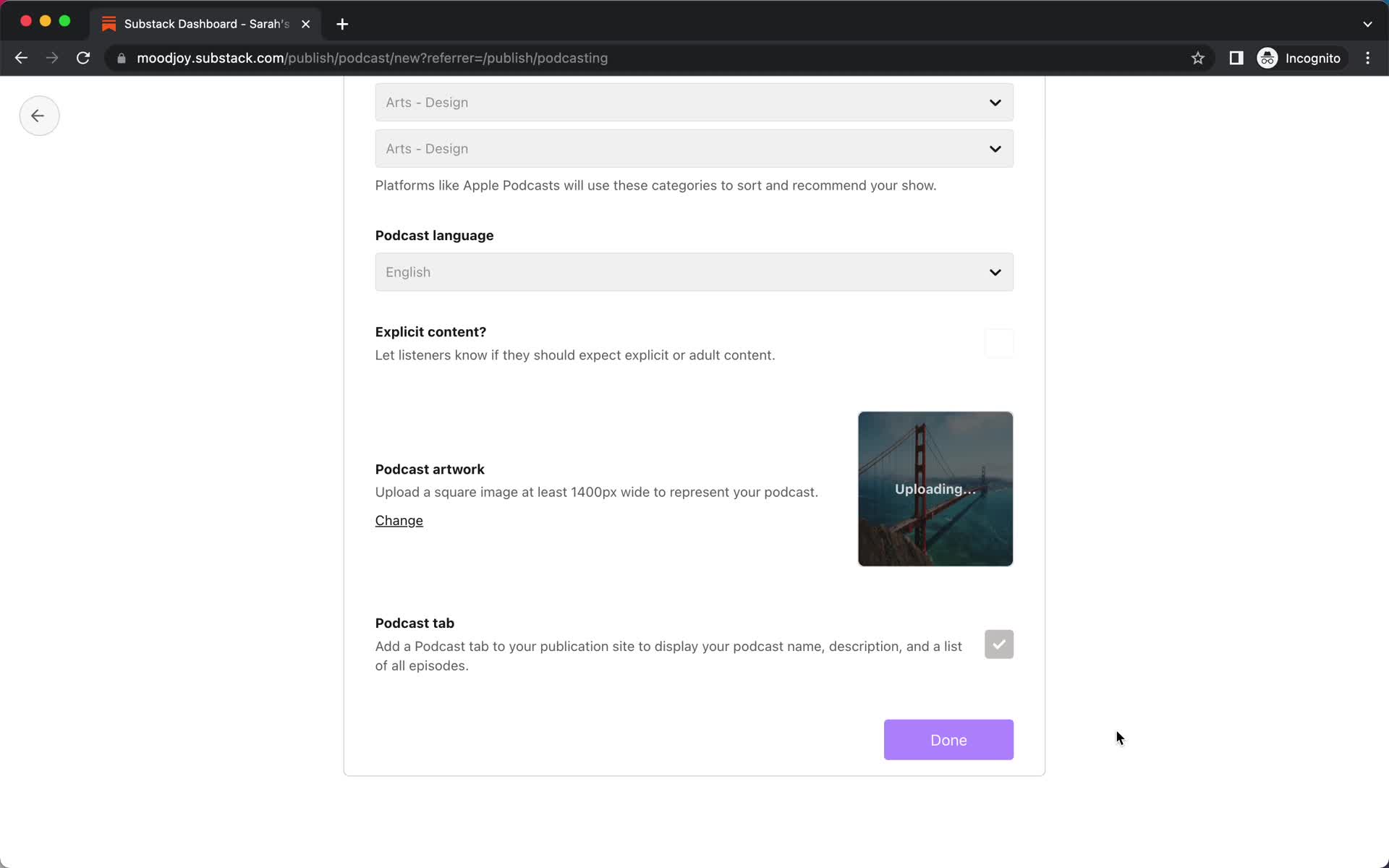The image size is (1389, 868).
Task: Click the back navigation arrow icon
Action: 38,115
